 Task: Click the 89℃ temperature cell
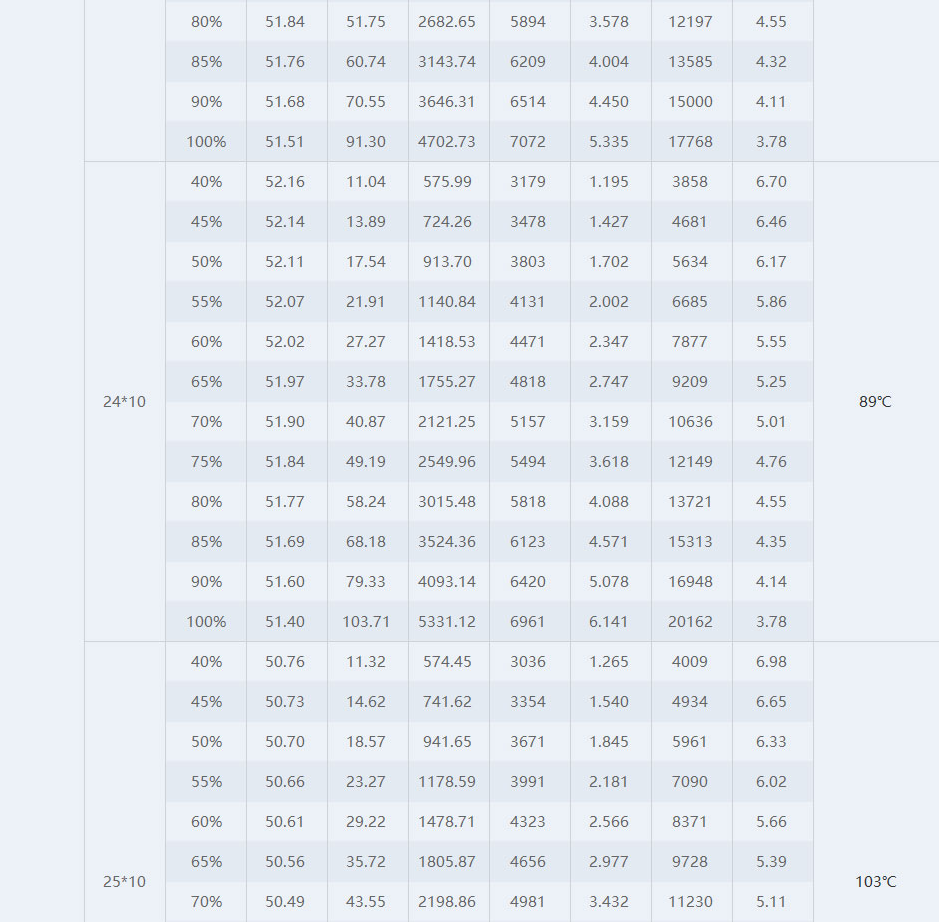point(876,402)
